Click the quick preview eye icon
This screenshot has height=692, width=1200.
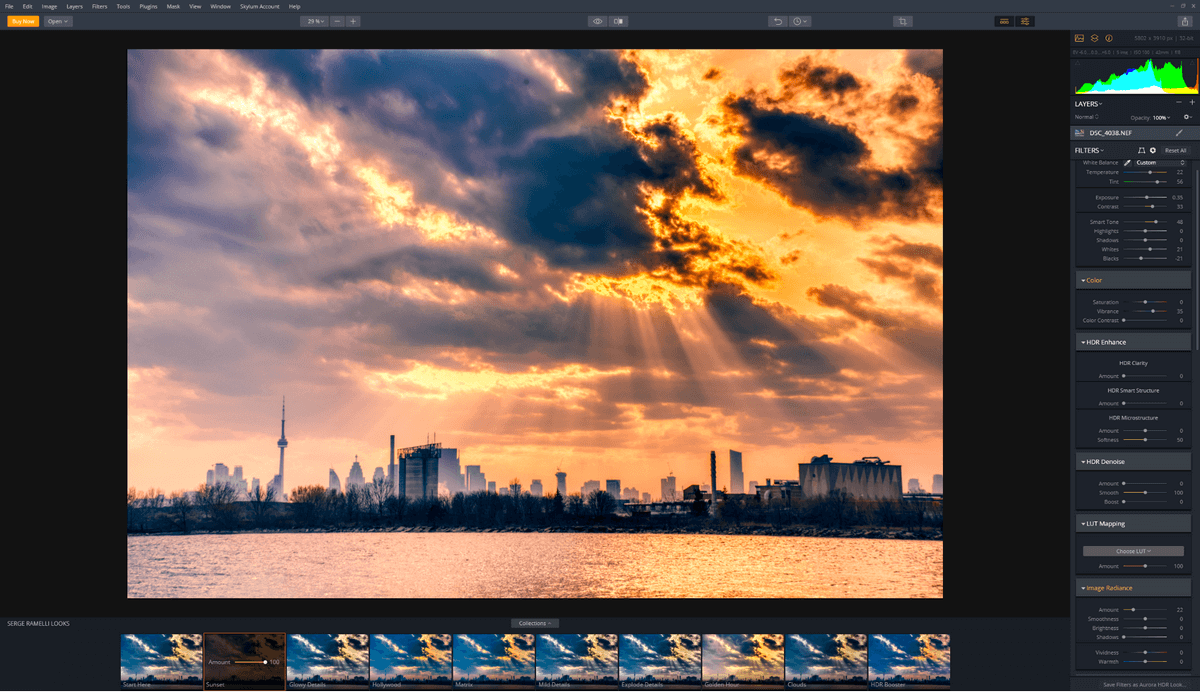point(597,21)
